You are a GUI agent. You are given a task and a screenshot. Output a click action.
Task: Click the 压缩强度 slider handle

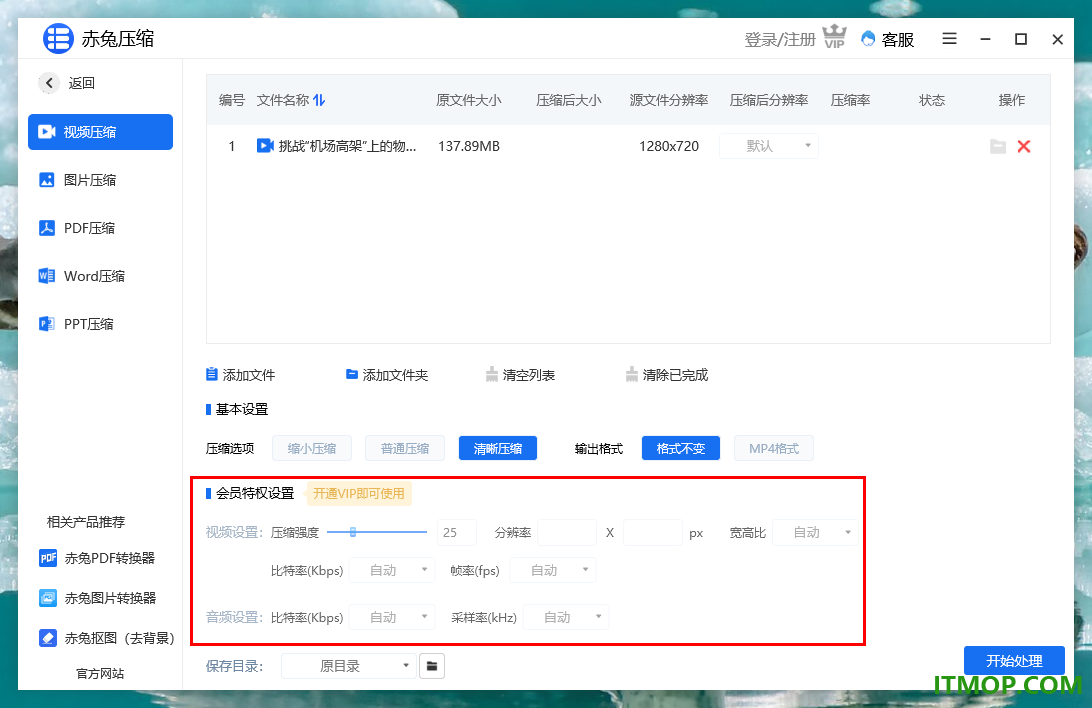pos(353,532)
